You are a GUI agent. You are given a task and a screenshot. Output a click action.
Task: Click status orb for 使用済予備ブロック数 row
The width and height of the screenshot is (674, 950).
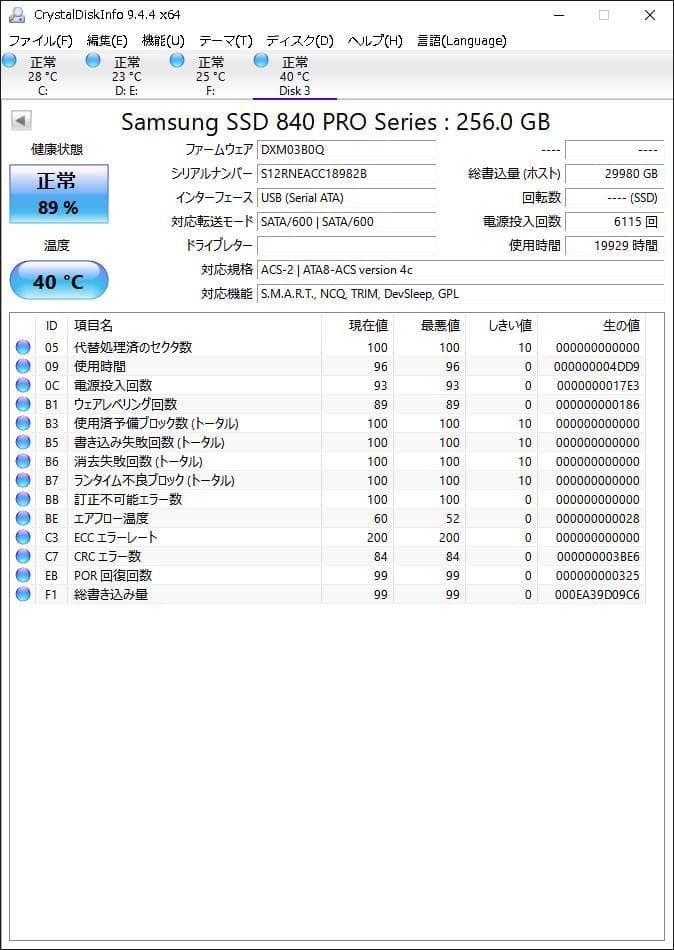(23, 424)
